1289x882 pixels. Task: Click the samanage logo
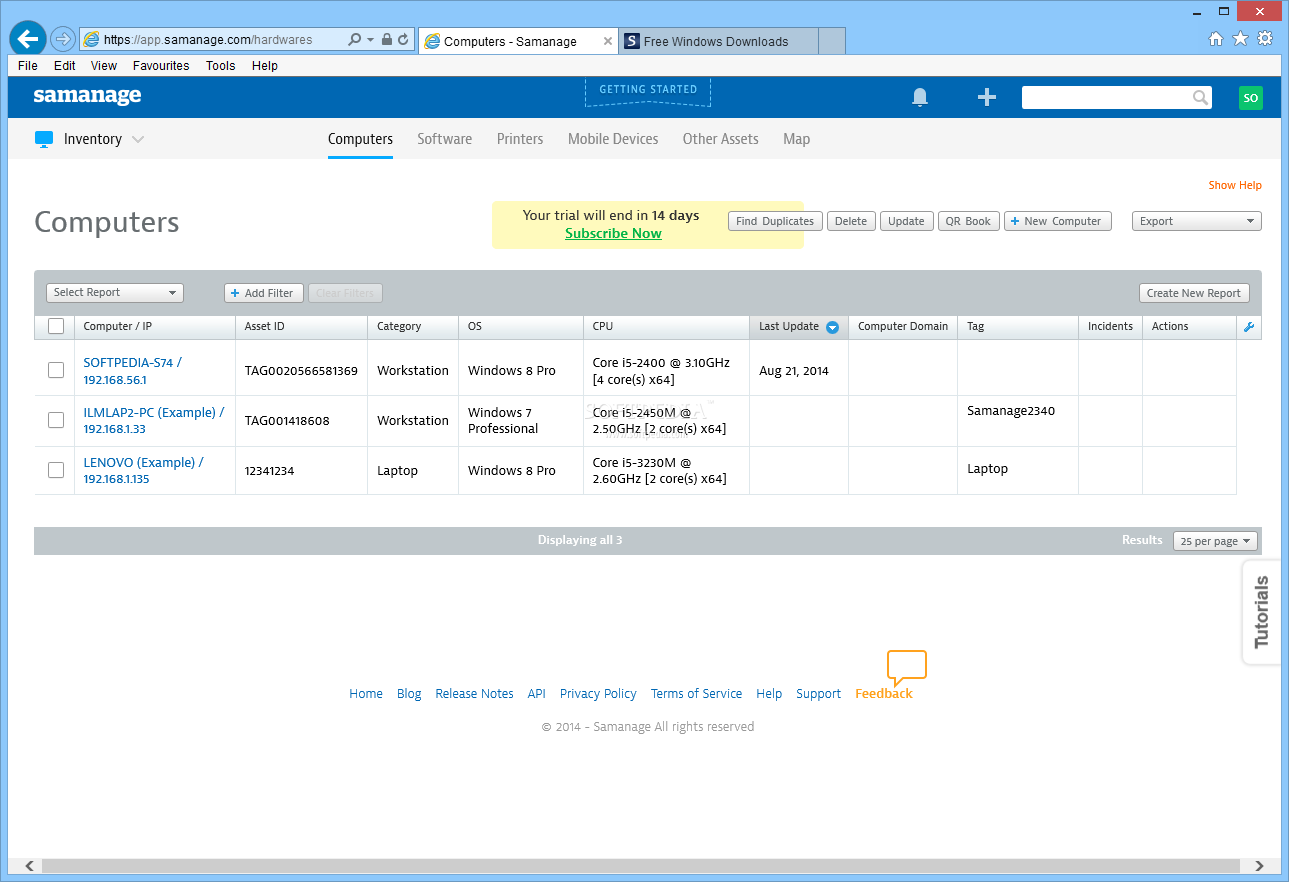[87, 96]
